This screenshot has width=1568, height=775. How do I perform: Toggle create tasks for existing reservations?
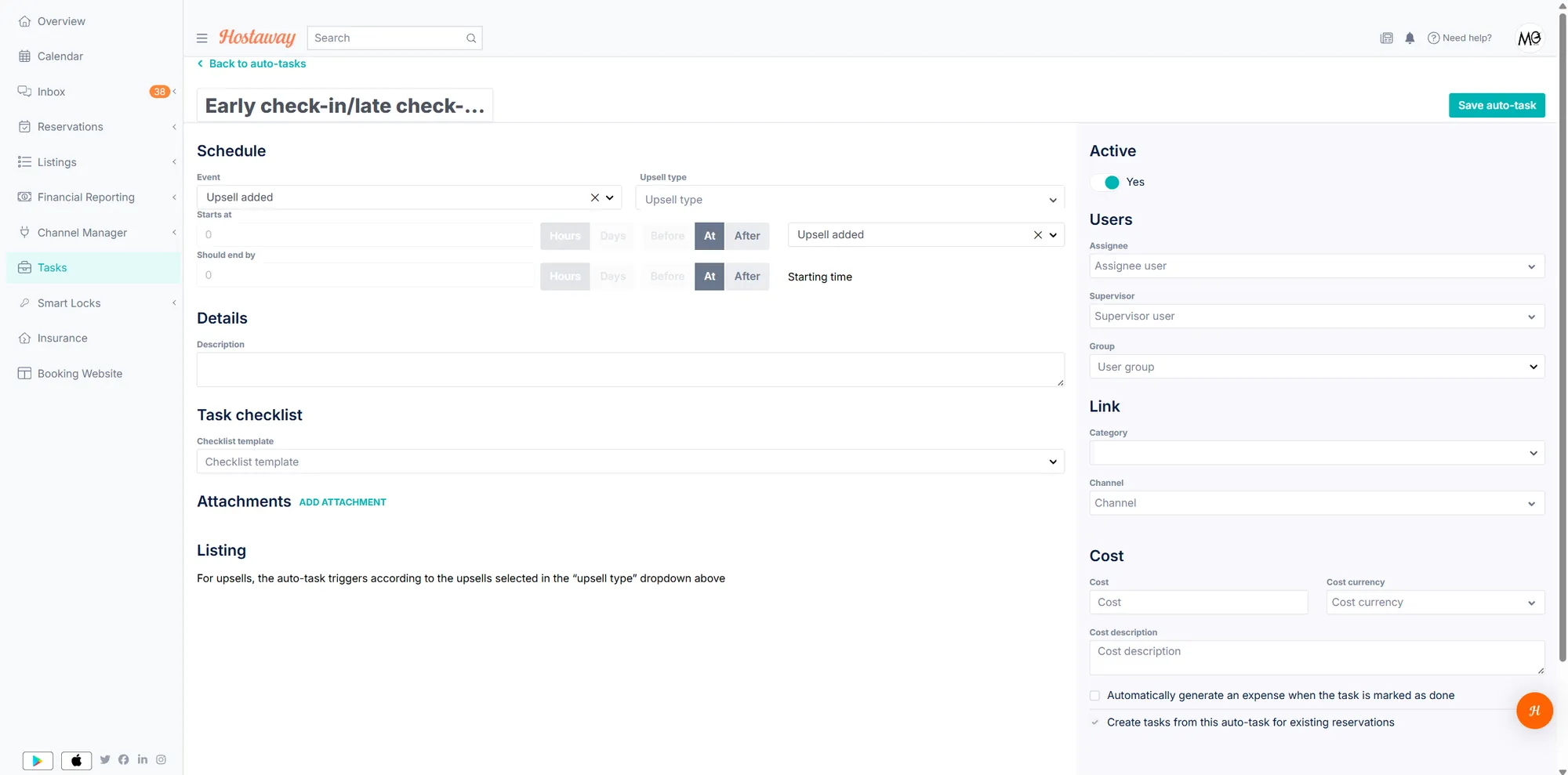click(1094, 722)
